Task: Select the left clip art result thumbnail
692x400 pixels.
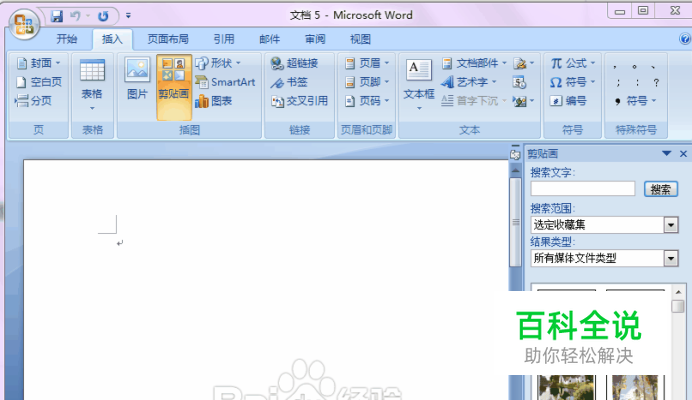Action: [x=566, y=387]
